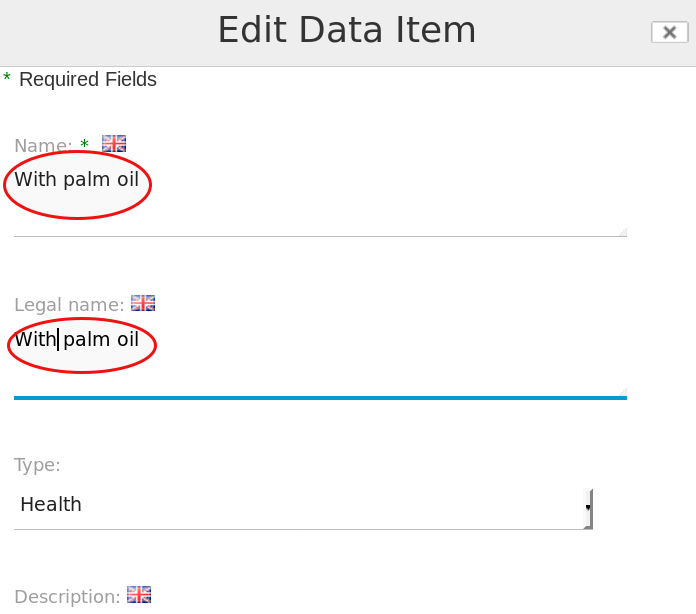Click the UK flag beside Name
Image resolution: width=696 pixels, height=614 pixels.
(114, 144)
